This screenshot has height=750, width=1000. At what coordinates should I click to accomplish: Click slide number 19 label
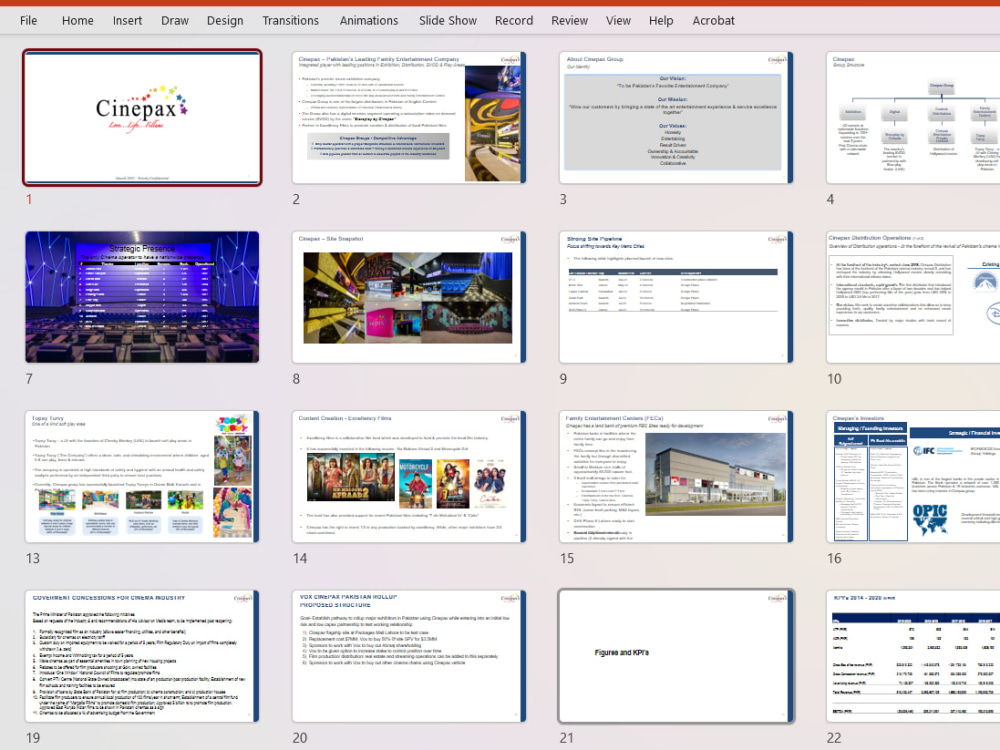click(x=33, y=738)
